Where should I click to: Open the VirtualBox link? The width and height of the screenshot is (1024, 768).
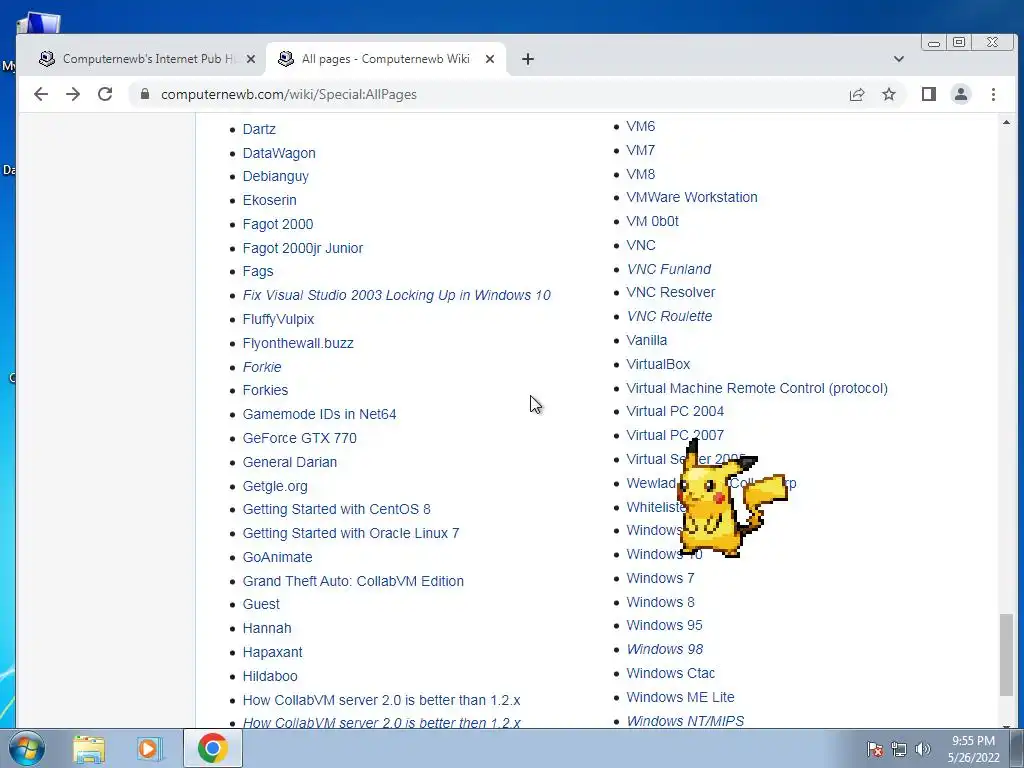coord(658,364)
